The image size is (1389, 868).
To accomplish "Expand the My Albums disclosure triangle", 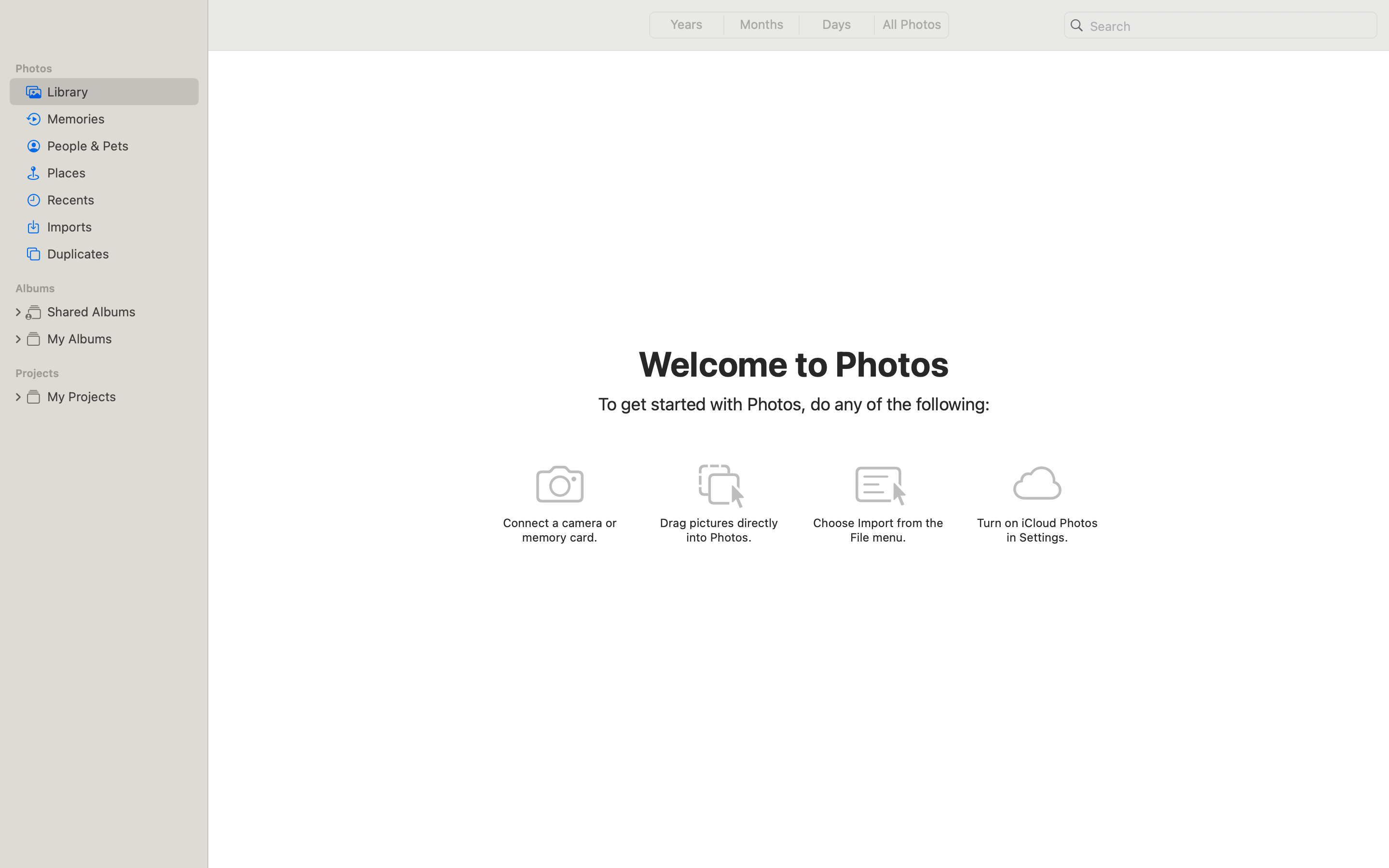I will [x=18, y=339].
